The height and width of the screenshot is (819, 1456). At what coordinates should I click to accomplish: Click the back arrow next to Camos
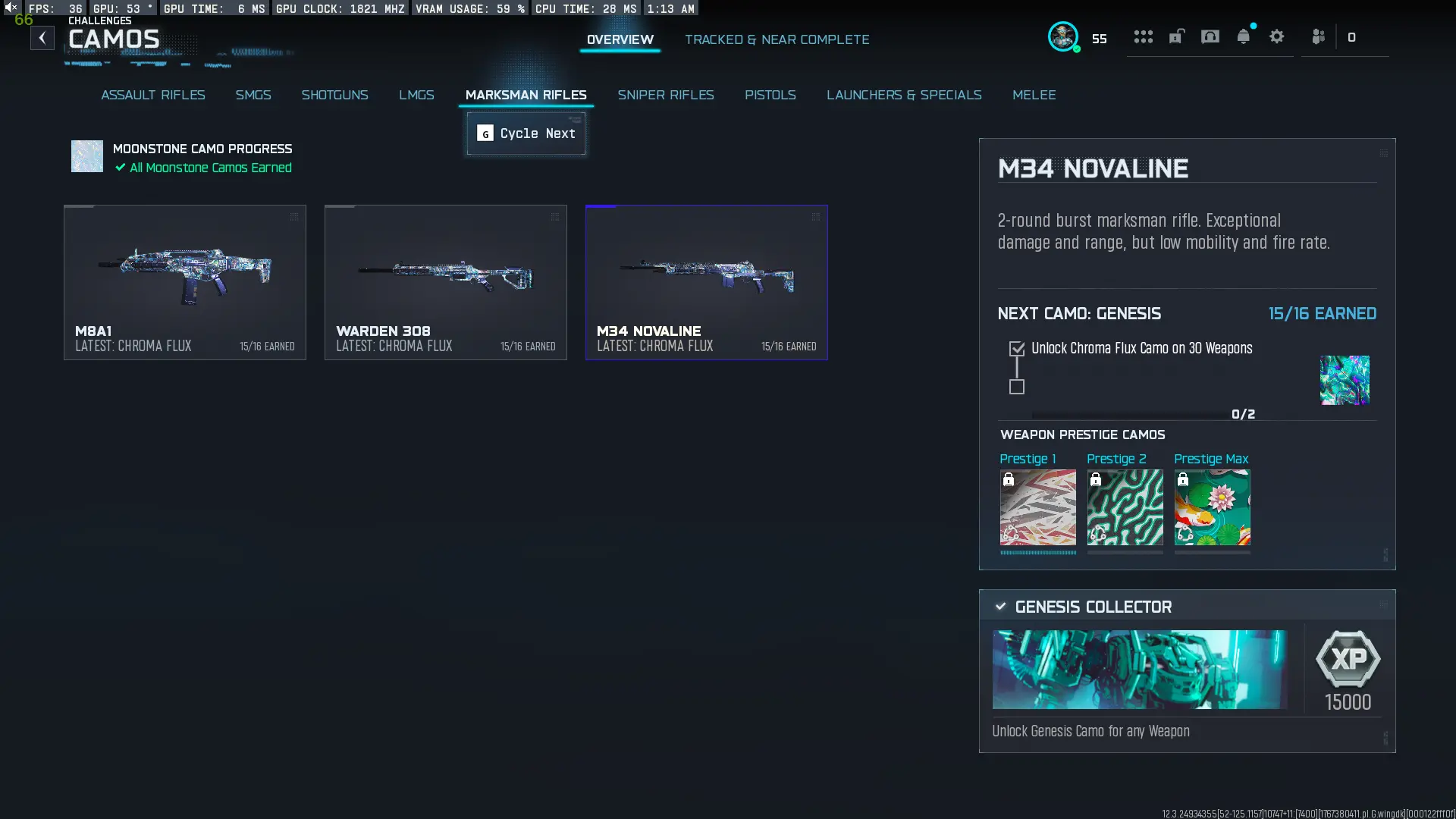coord(42,38)
